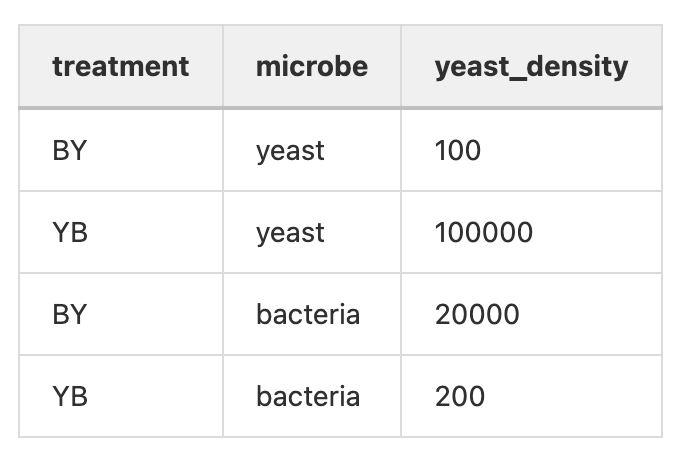Viewport: 682px width, 452px height.
Task: Click the word microbe in header
Action: tap(312, 67)
